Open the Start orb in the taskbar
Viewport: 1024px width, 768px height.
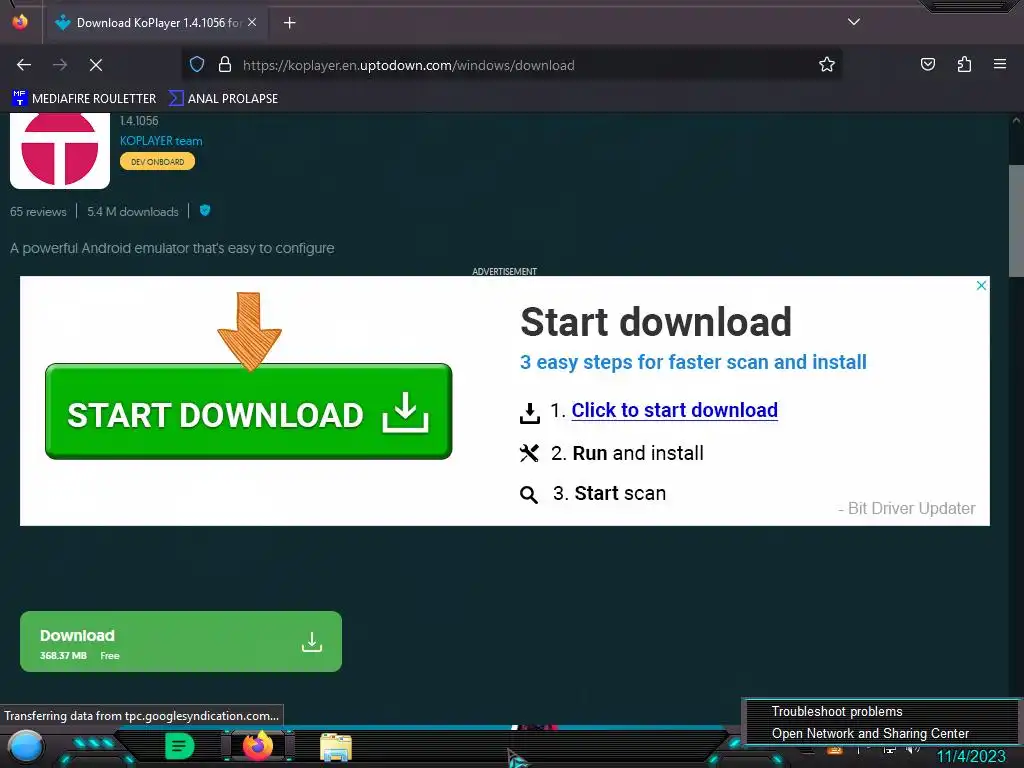tap(25, 746)
